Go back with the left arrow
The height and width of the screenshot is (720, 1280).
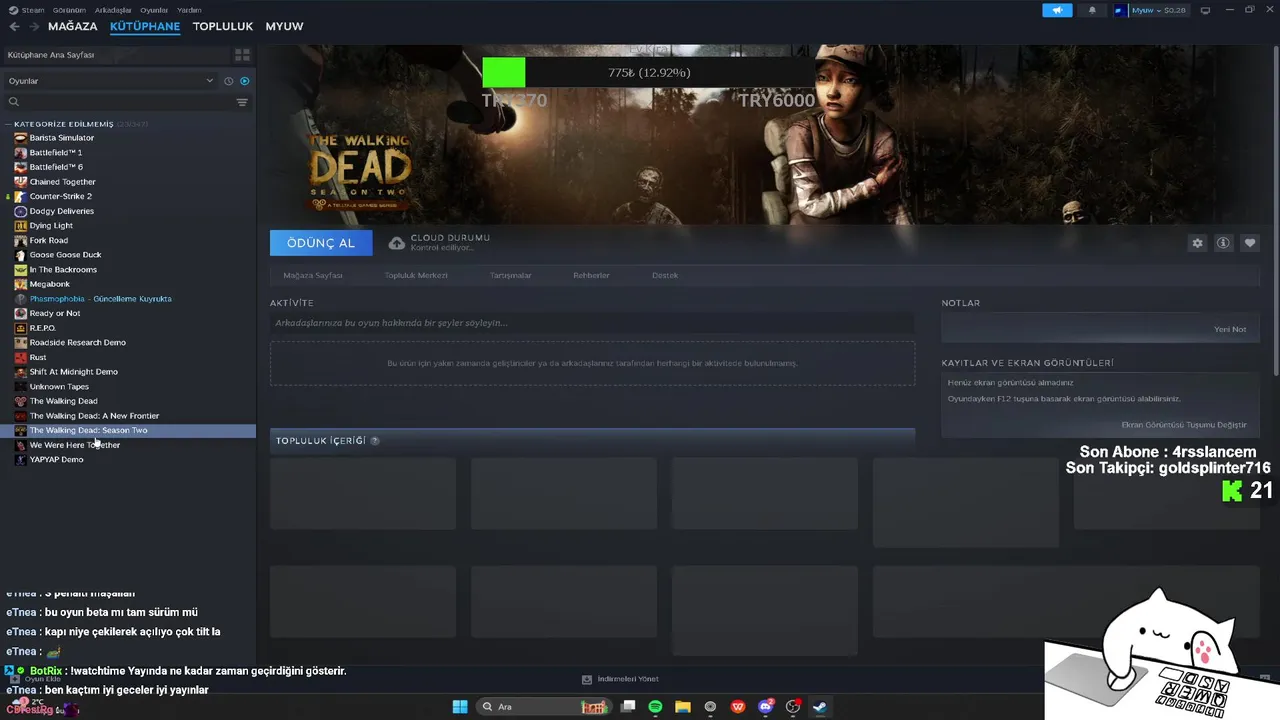tap(14, 26)
